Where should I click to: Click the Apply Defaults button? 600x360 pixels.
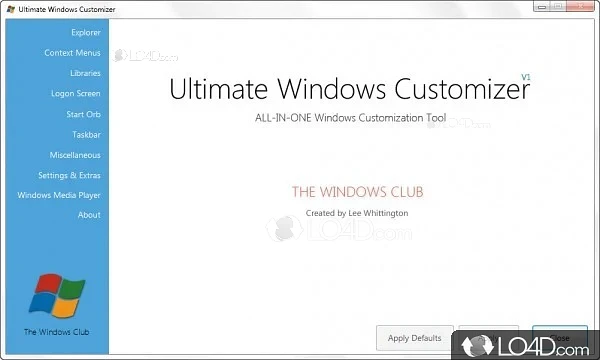click(x=415, y=338)
